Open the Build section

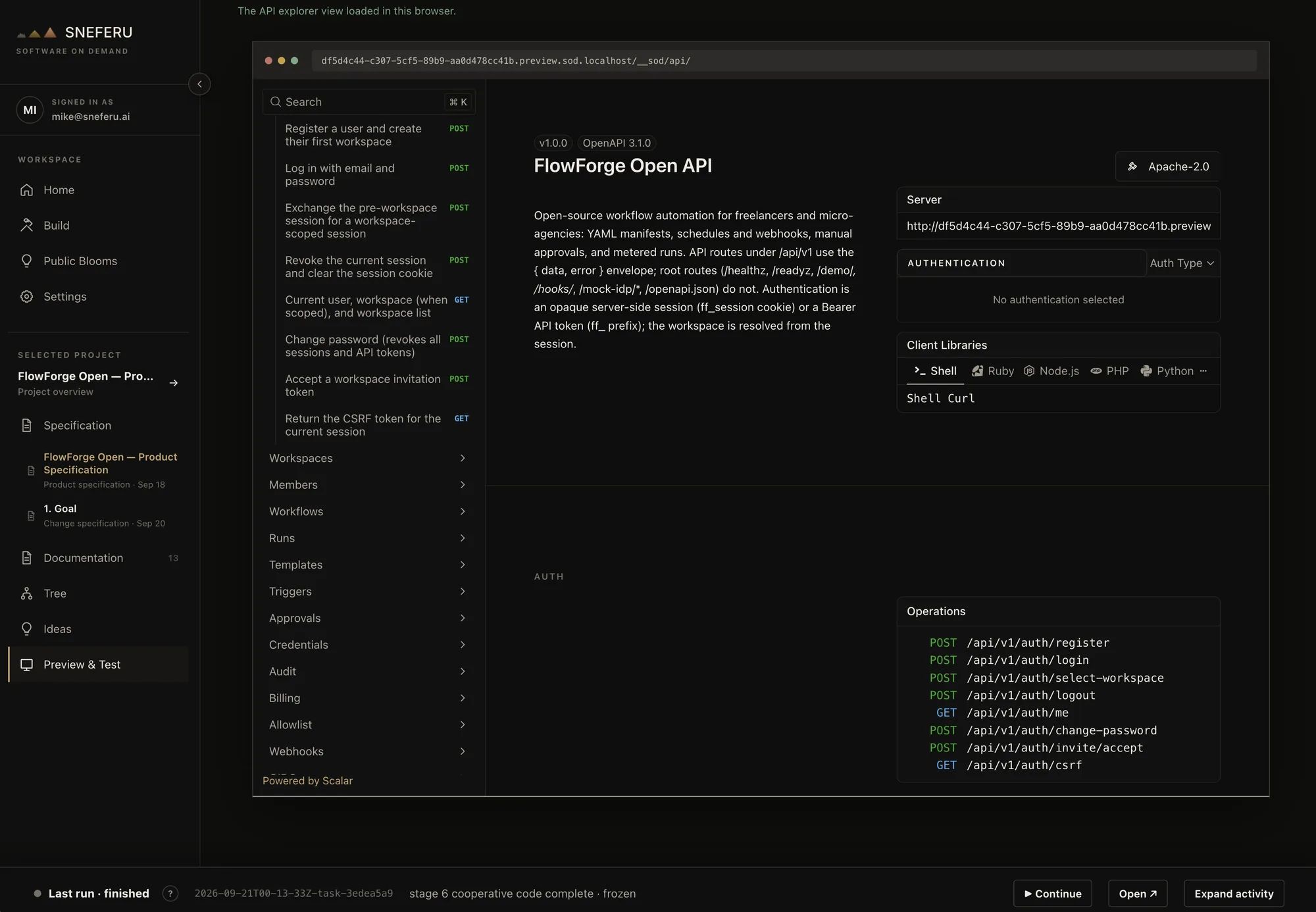99,225
